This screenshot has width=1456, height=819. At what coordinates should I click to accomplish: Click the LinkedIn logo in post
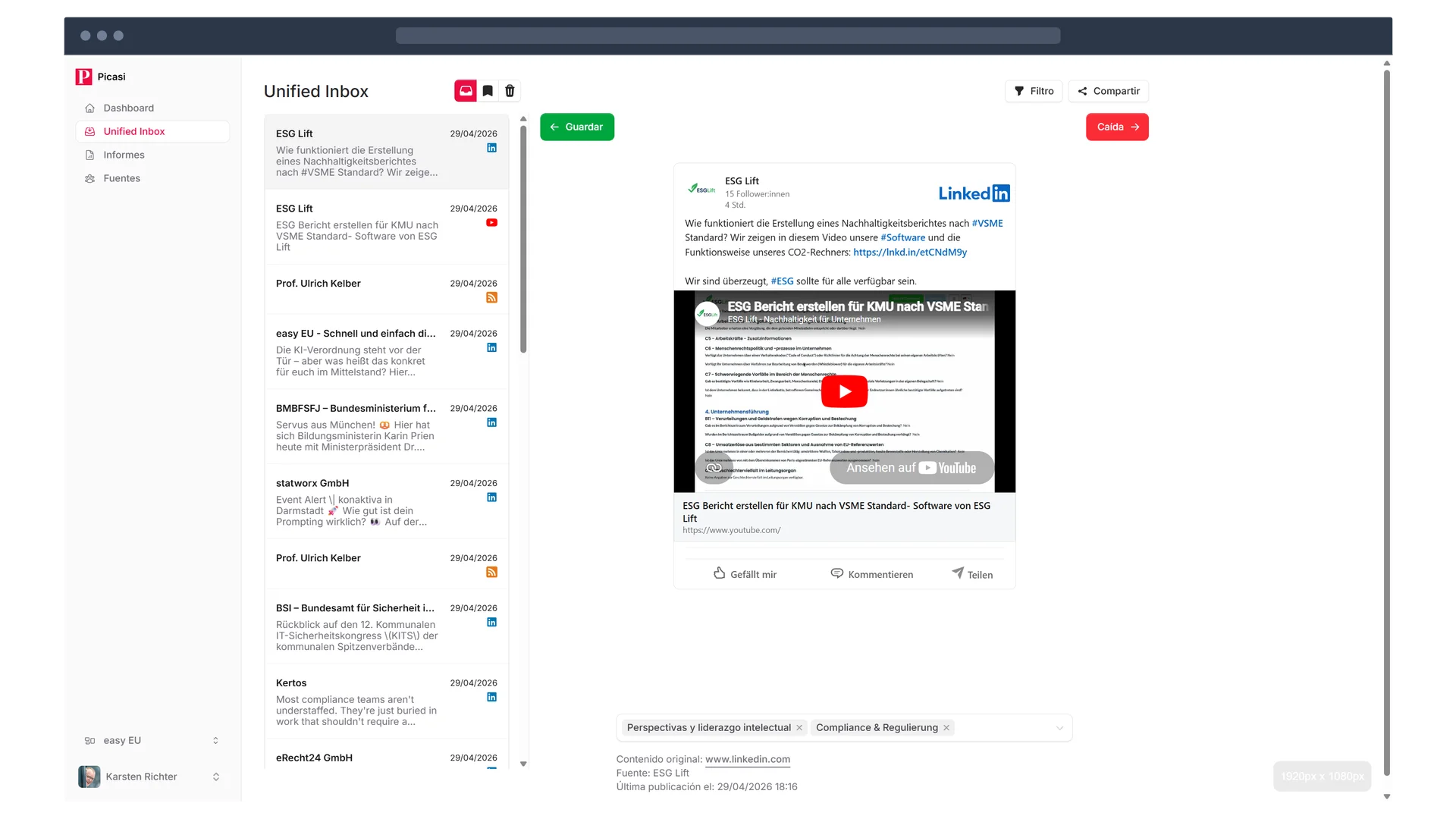974,193
